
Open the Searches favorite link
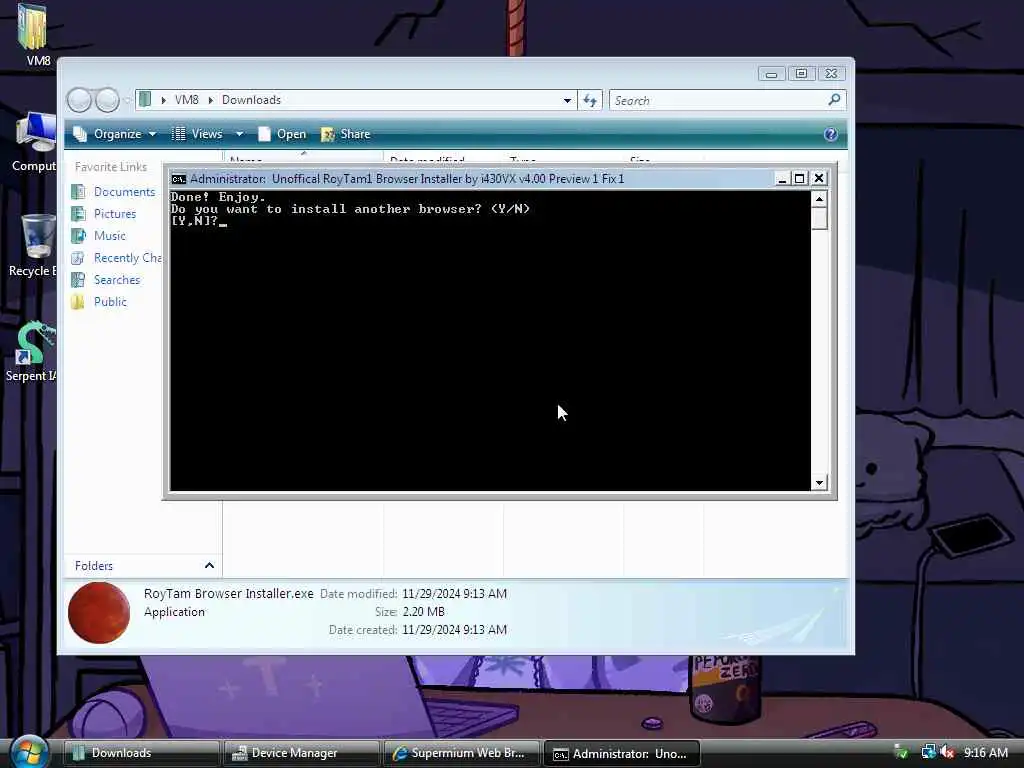(117, 280)
